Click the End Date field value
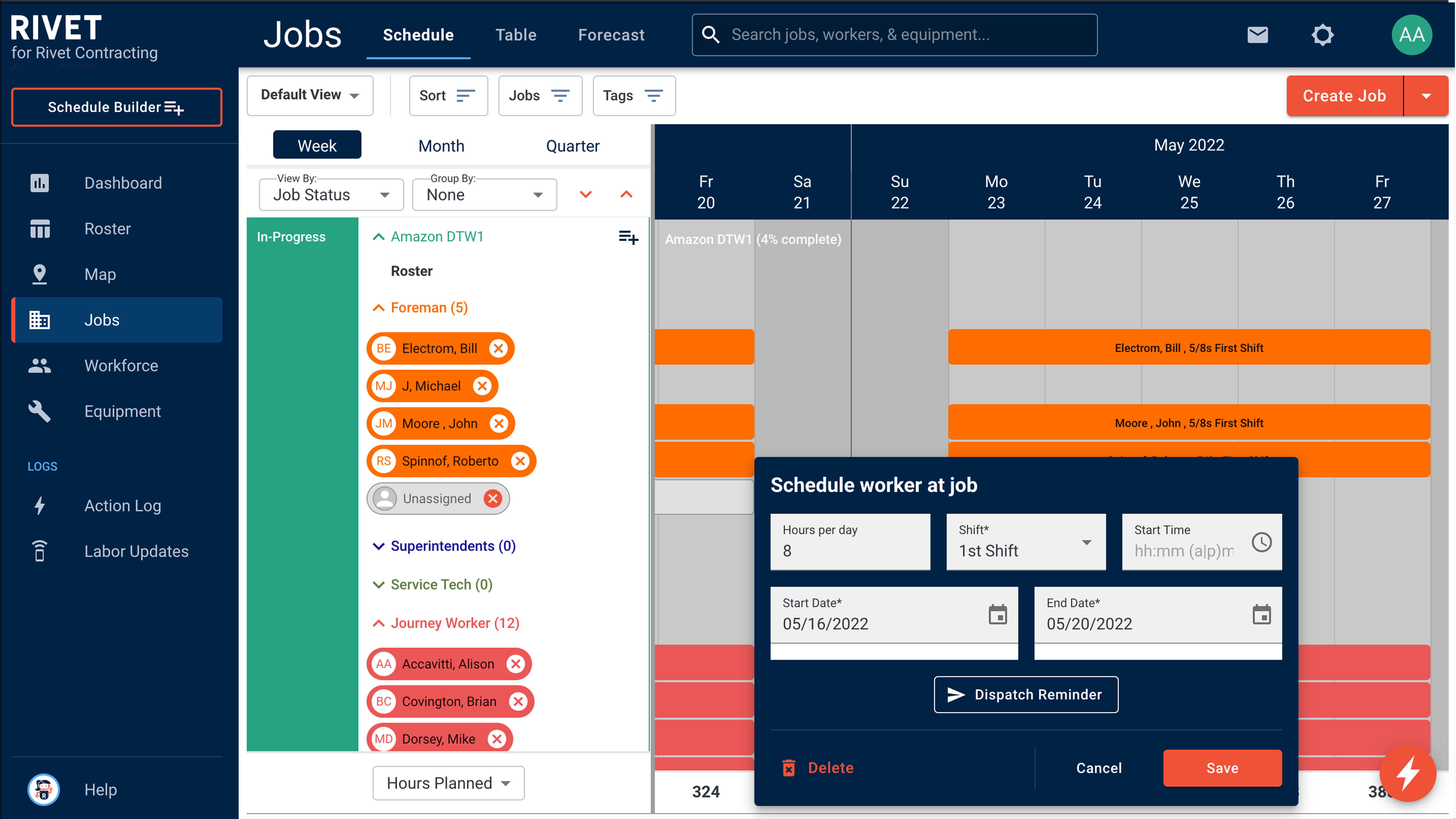1456x819 pixels. 1089,624
